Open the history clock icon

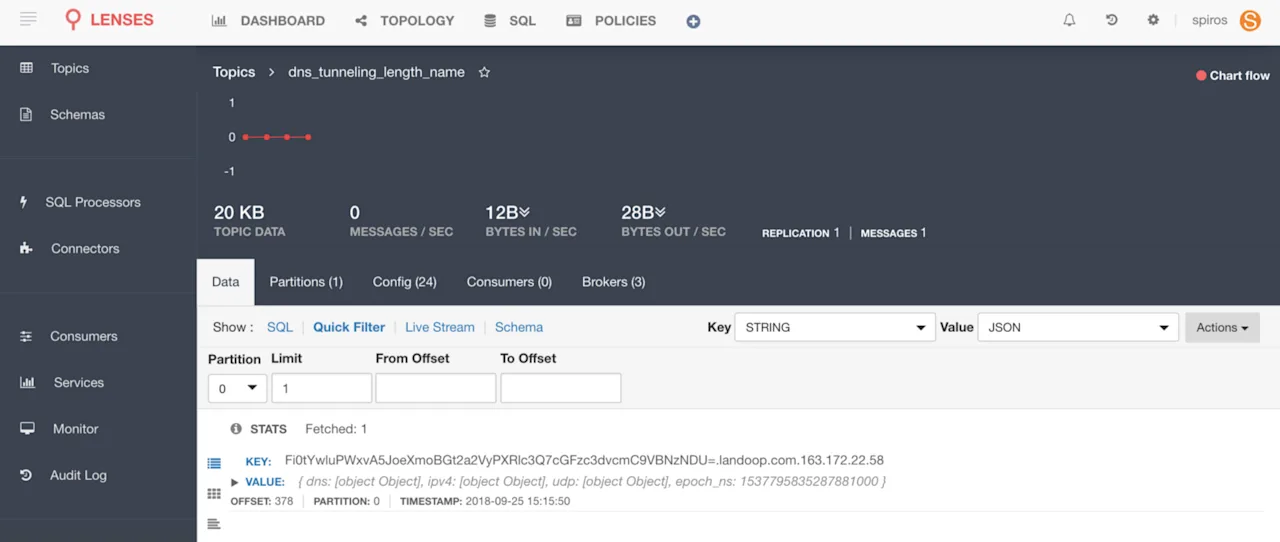(x=1111, y=20)
